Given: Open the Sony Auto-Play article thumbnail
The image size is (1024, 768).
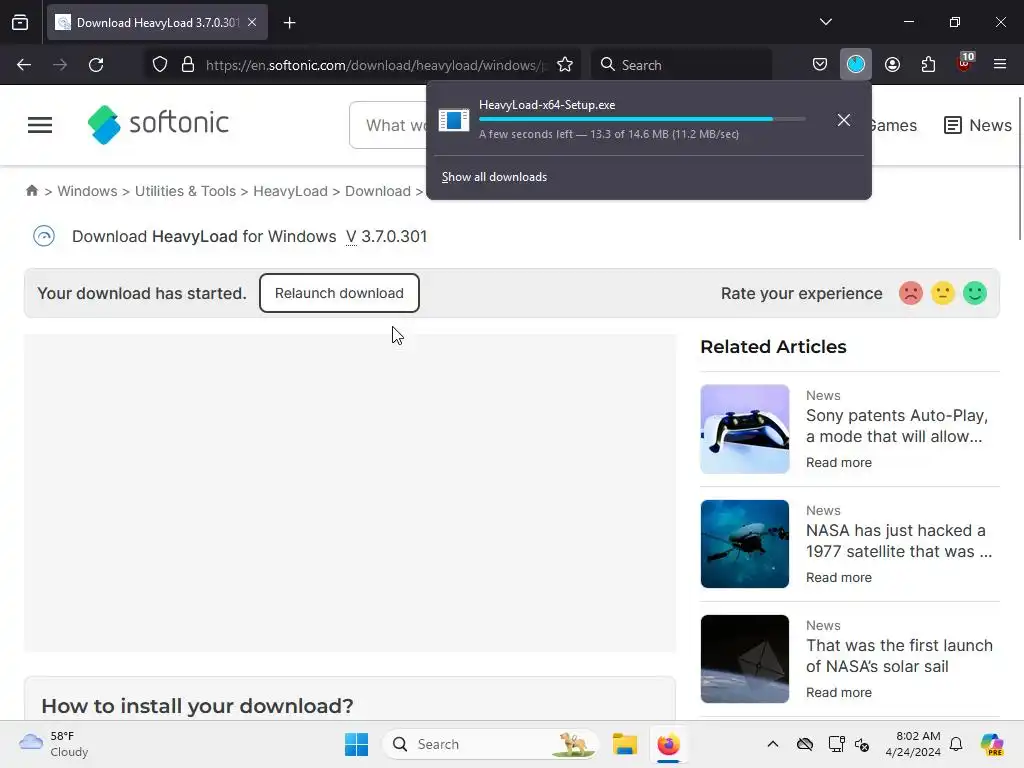Looking at the screenshot, I should click(x=744, y=429).
